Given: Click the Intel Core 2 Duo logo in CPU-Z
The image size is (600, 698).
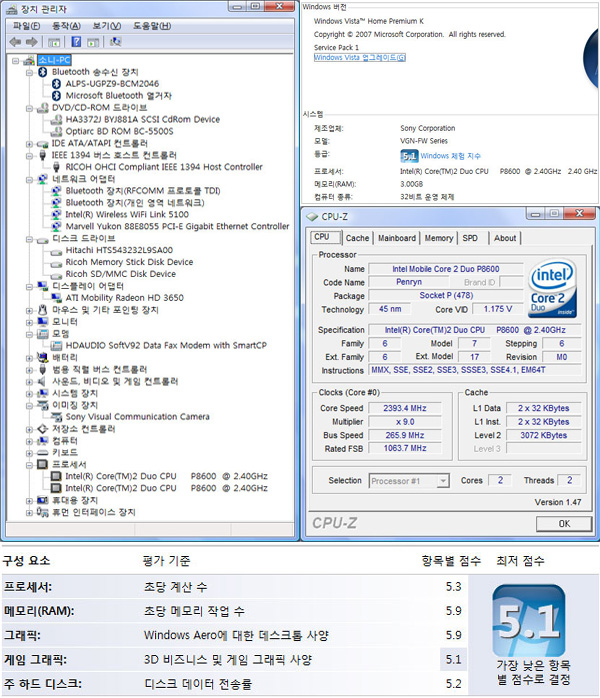Looking at the screenshot, I should tap(552, 289).
